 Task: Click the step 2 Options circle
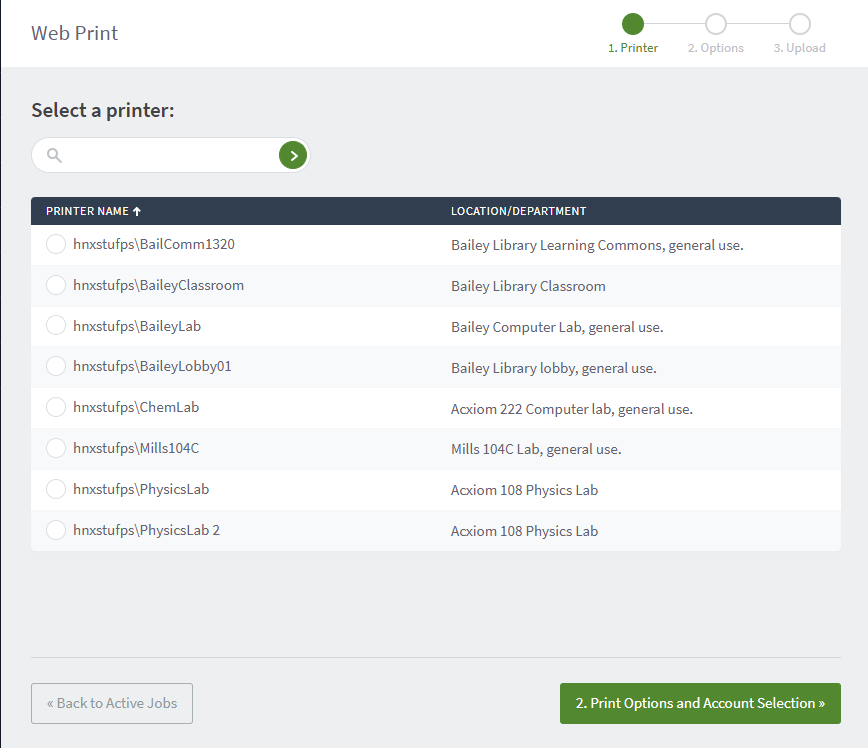pyautogui.click(x=716, y=24)
